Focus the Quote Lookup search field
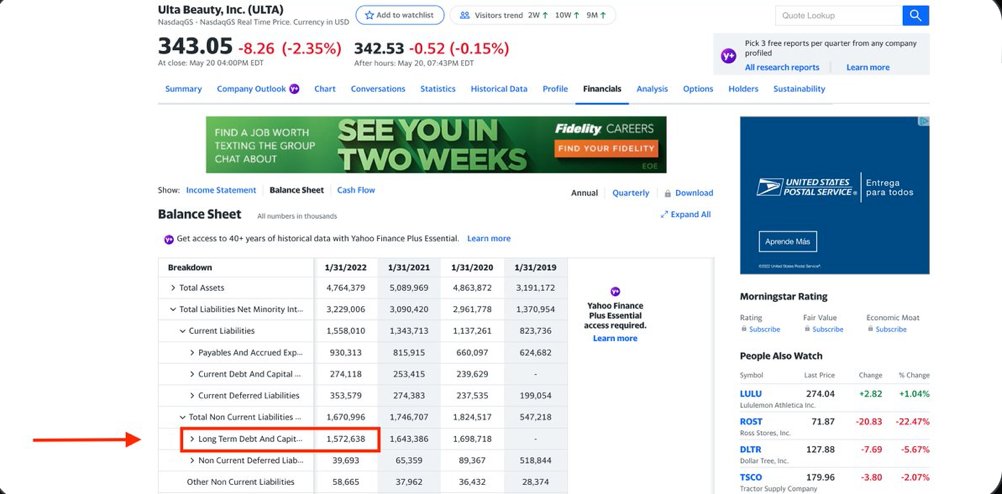The image size is (1002, 494). click(838, 15)
